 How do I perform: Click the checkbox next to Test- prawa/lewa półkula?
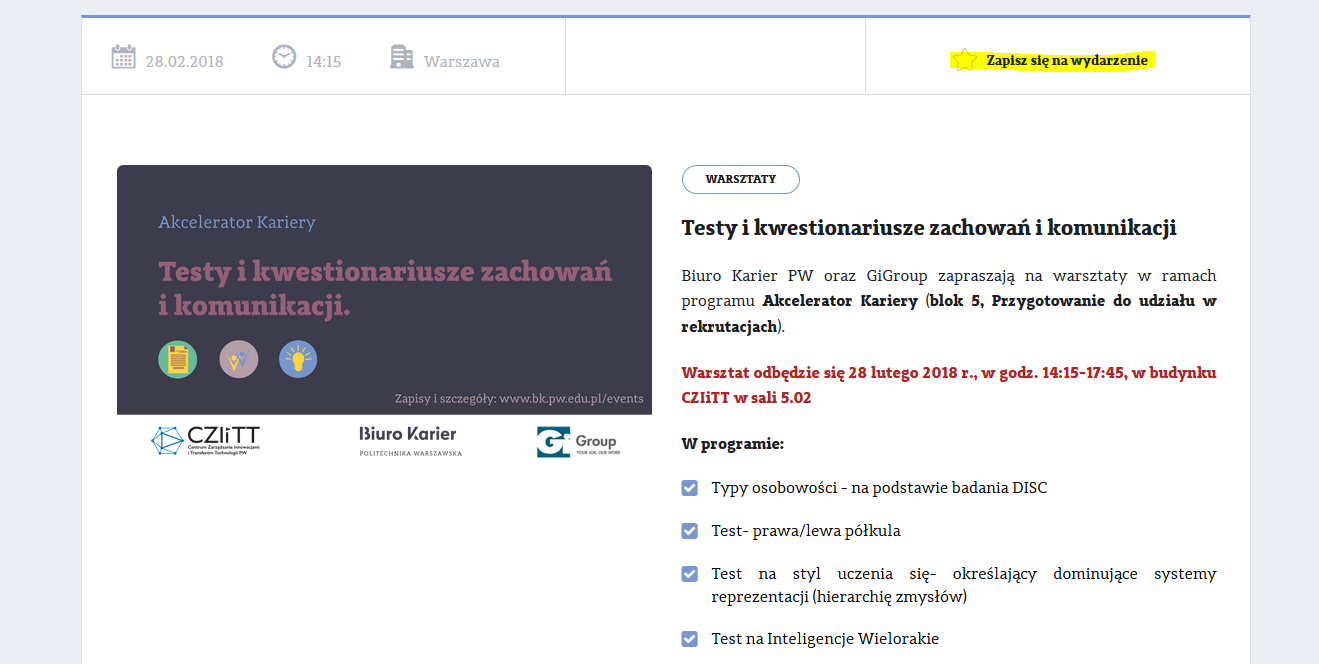click(x=689, y=531)
